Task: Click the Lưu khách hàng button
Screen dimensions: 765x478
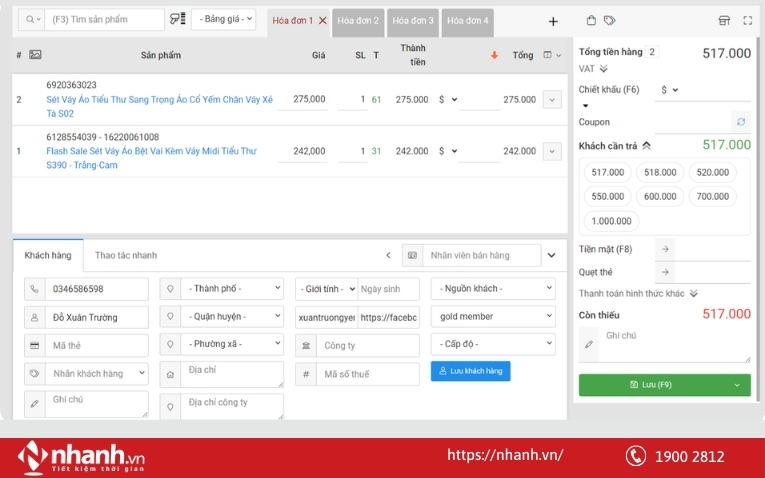Action: [470, 371]
